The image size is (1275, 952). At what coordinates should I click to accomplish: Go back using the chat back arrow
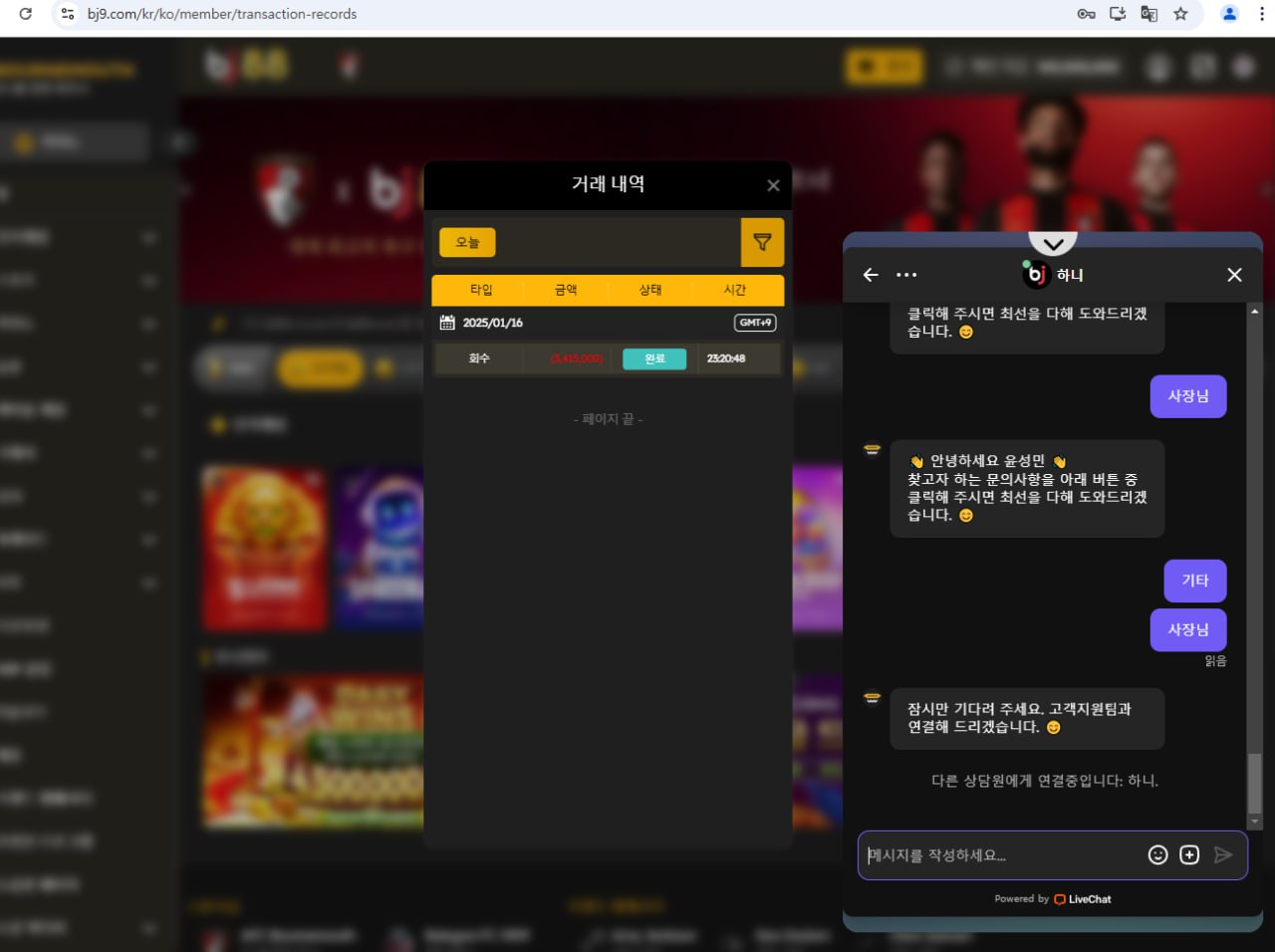point(871,275)
